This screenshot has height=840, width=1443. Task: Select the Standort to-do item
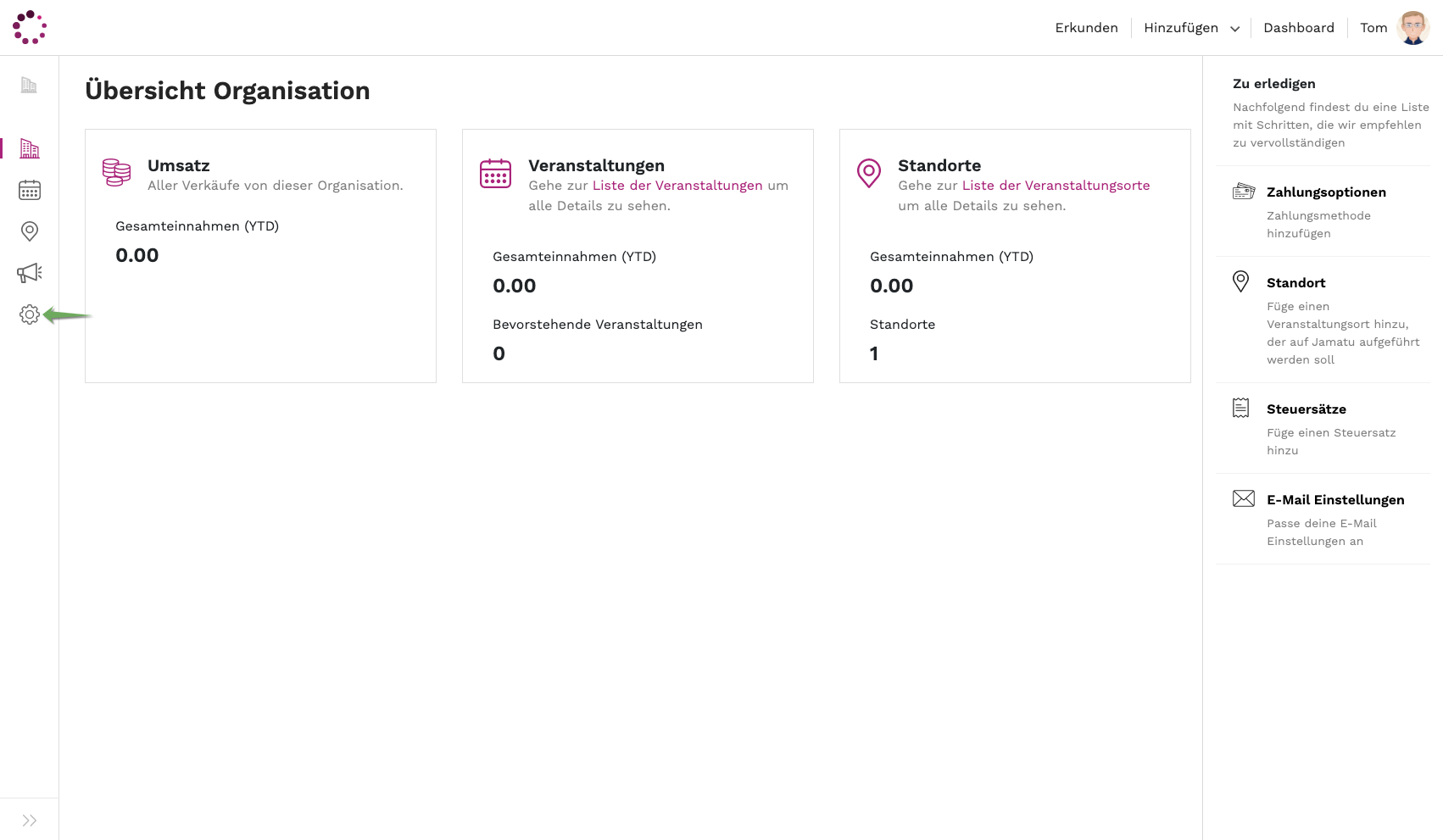click(x=1295, y=283)
